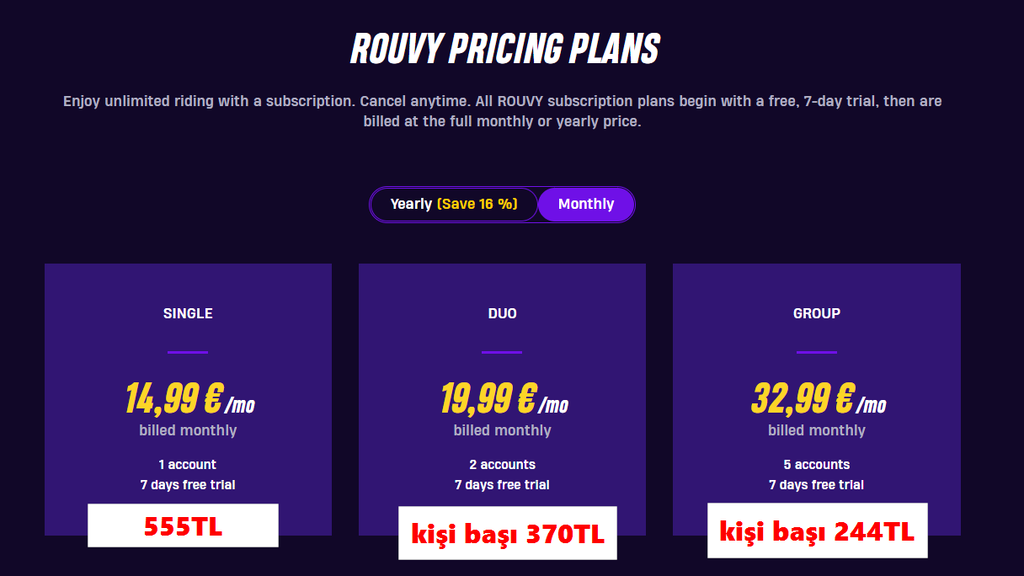1024x576 pixels.
Task: Click the '5 accounts' text
Action: tap(816, 464)
